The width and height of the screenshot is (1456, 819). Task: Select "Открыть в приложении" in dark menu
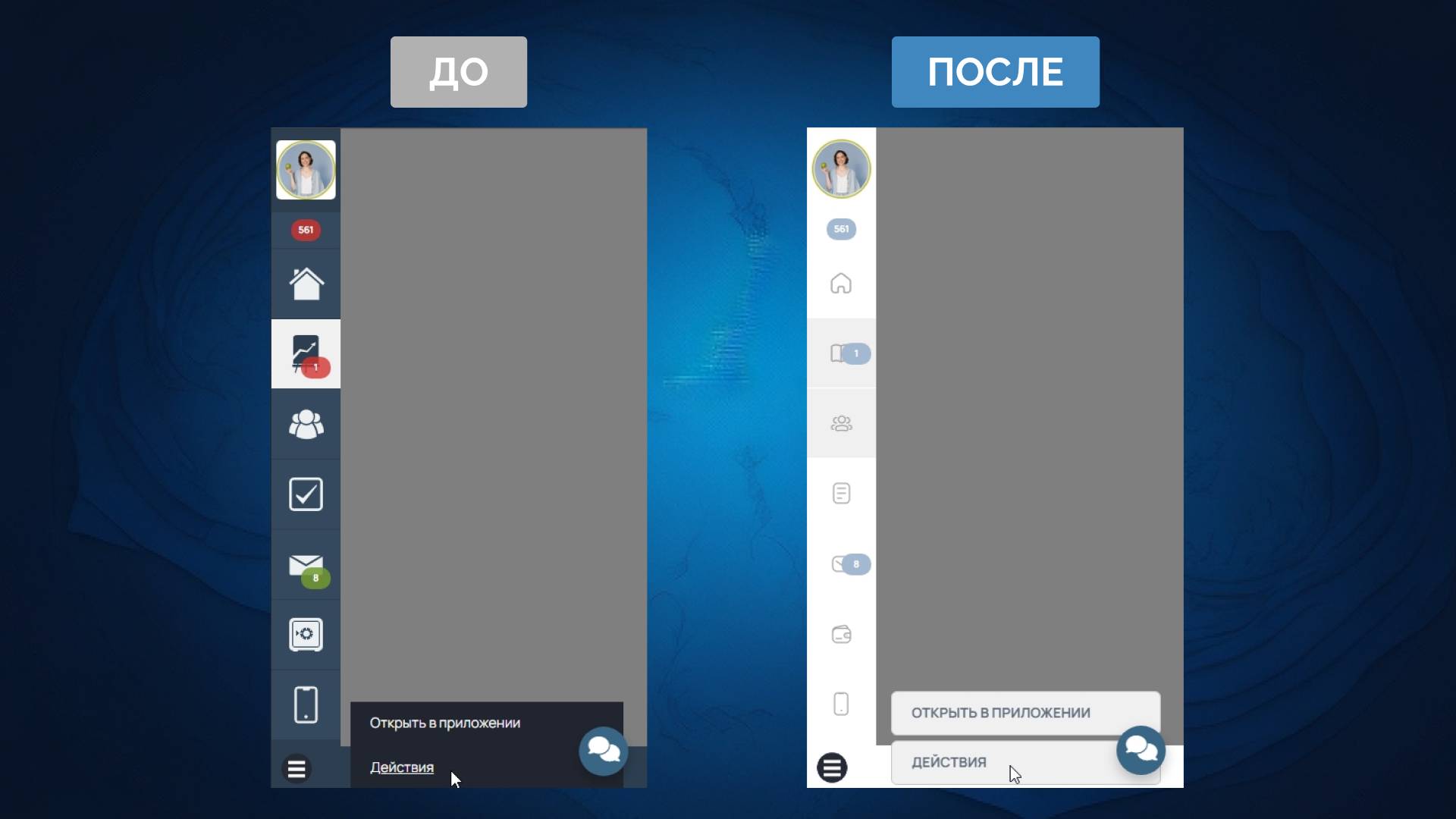(x=444, y=723)
